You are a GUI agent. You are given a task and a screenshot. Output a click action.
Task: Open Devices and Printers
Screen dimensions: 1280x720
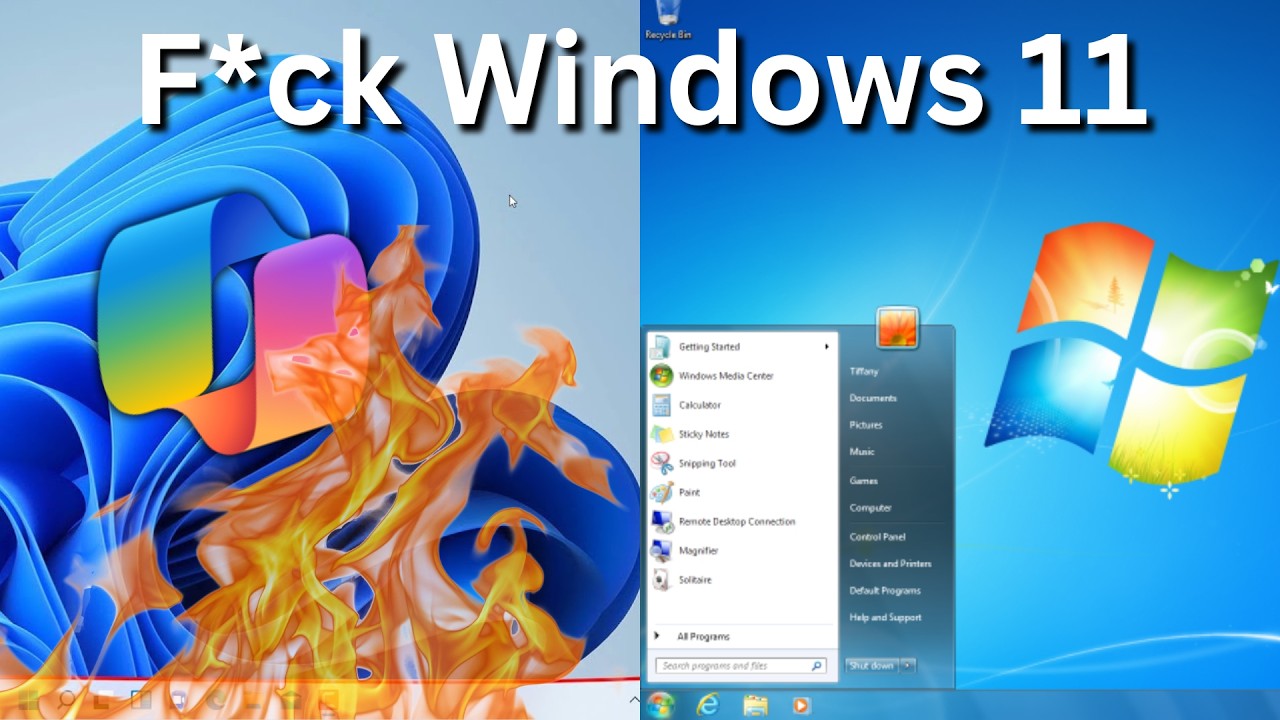(x=890, y=564)
